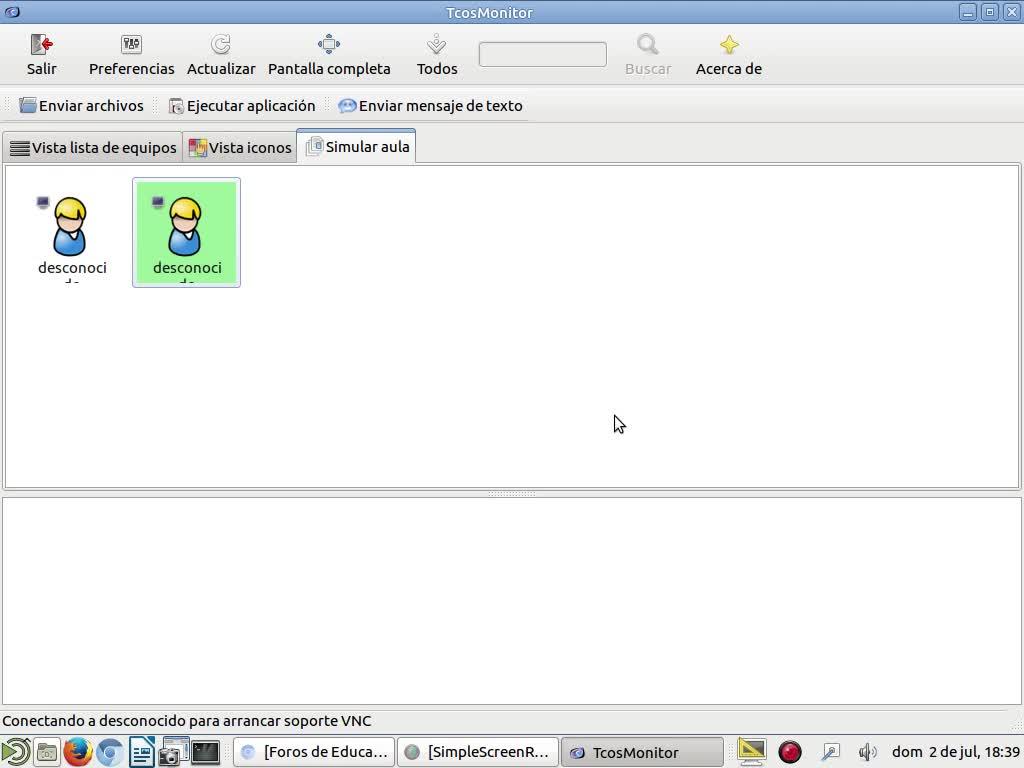Open Preferencias settings
Screen dimensions: 1024x768
[131, 55]
